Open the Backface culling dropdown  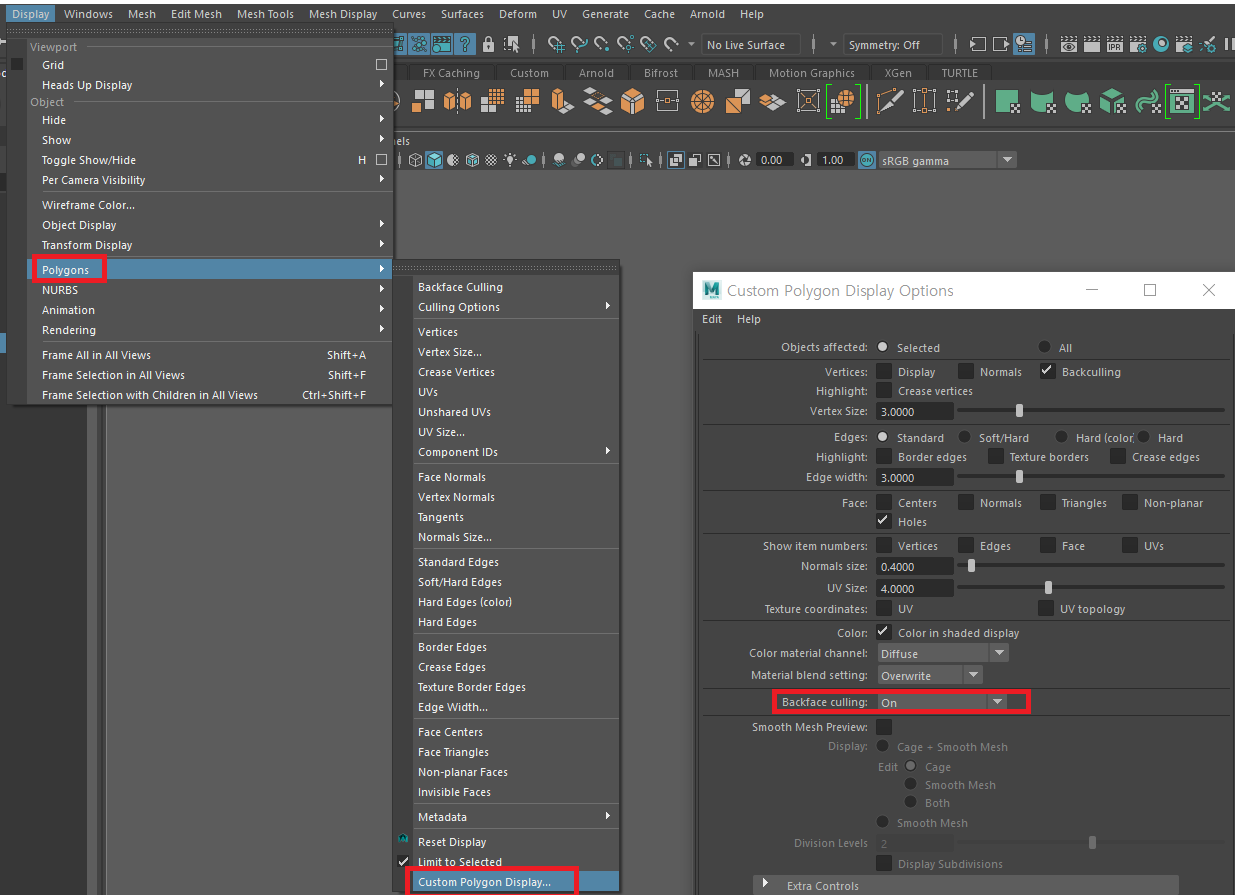click(942, 702)
